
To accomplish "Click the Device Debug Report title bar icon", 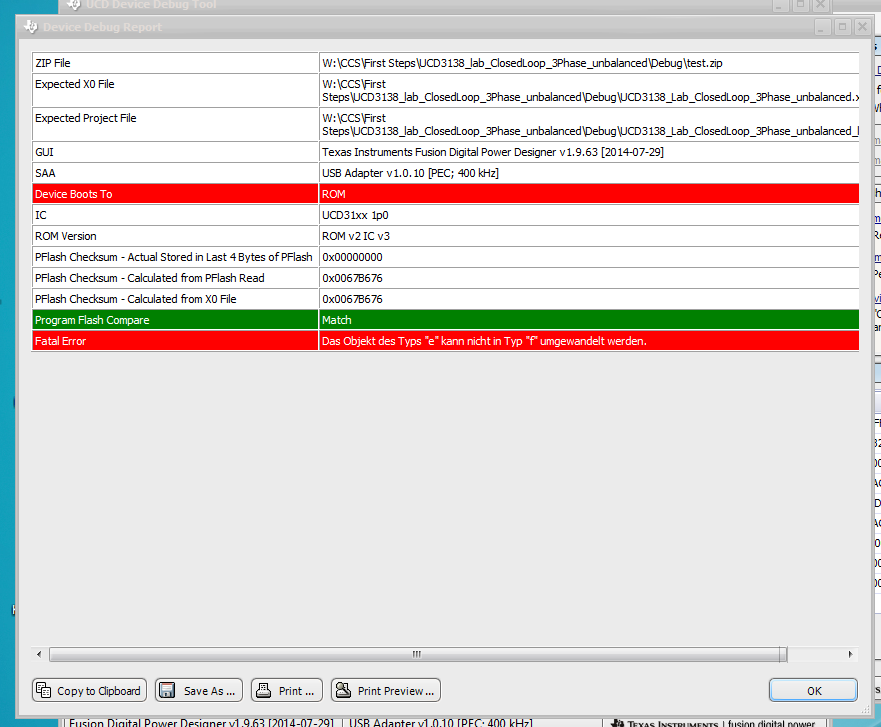I will [30, 26].
